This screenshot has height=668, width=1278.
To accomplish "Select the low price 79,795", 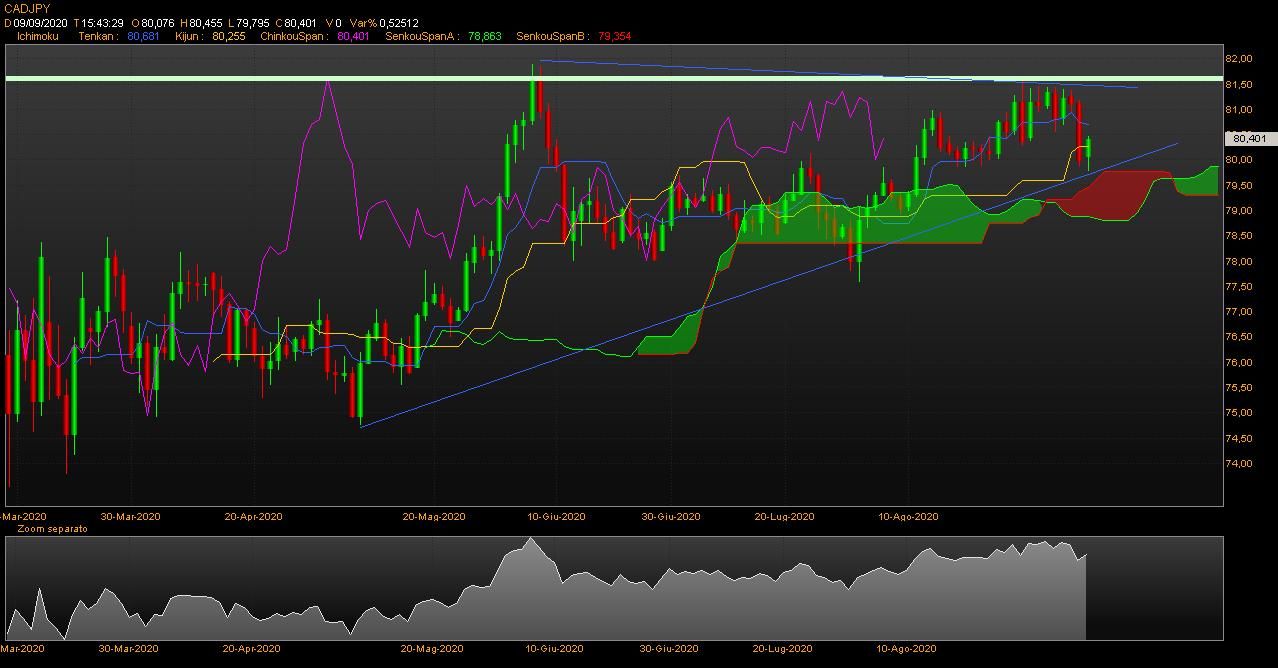I will tap(254, 22).
